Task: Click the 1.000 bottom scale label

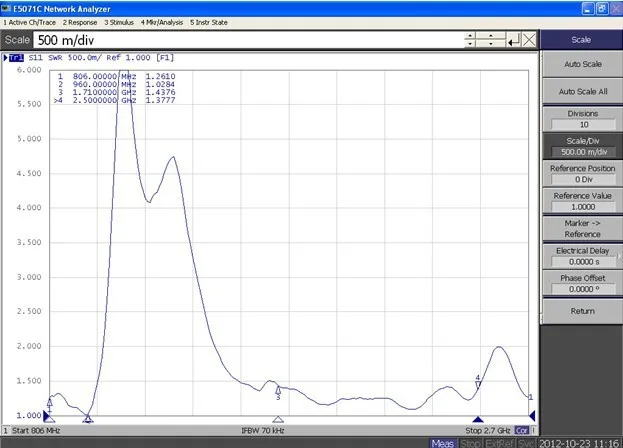Action: [29, 415]
